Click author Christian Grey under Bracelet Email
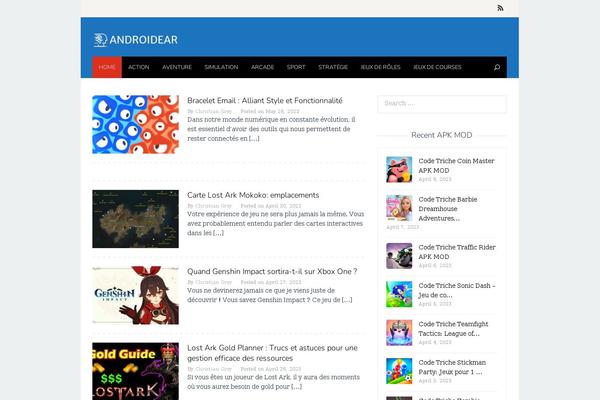 pos(214,111)
